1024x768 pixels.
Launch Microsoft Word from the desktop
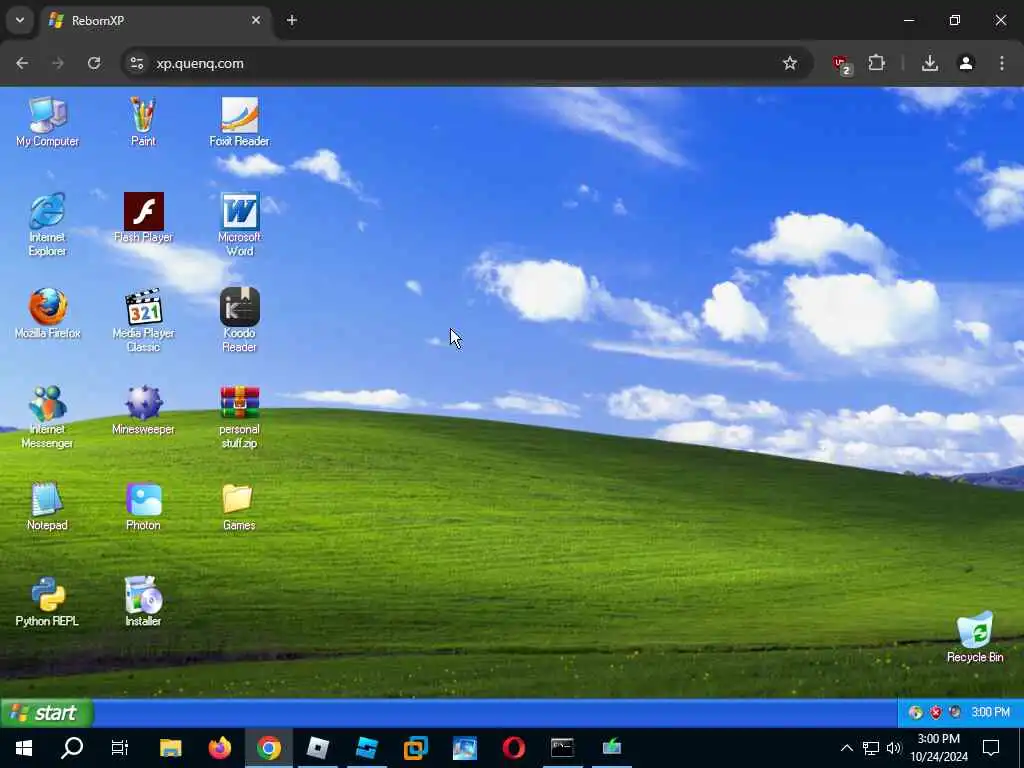point(239,224)
